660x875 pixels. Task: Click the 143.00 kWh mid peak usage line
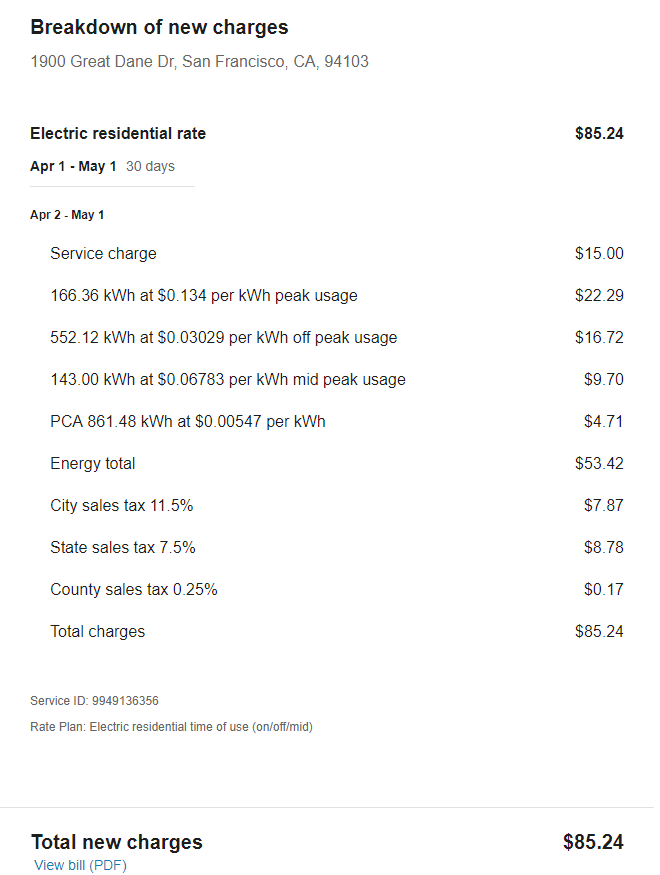pos(337,379)
